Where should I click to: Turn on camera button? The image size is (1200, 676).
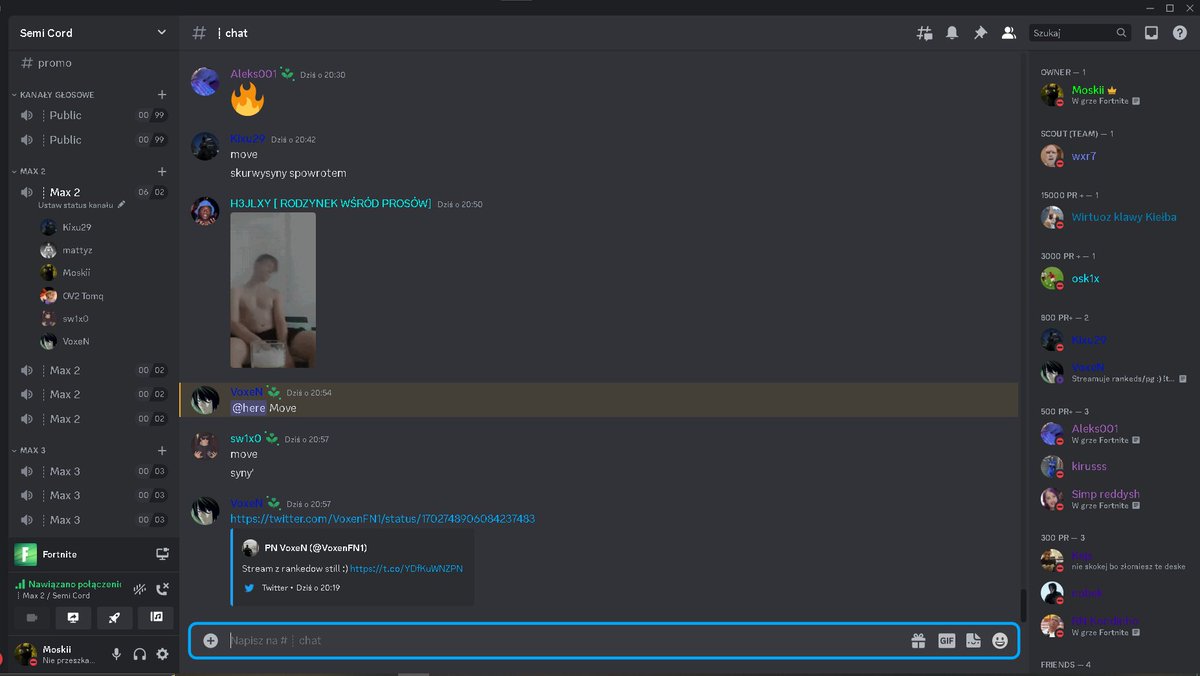pyautogui.click(x=31, y=617)
